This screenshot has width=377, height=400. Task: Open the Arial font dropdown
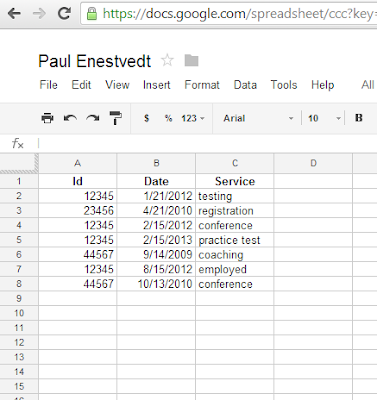click(258, 118)
